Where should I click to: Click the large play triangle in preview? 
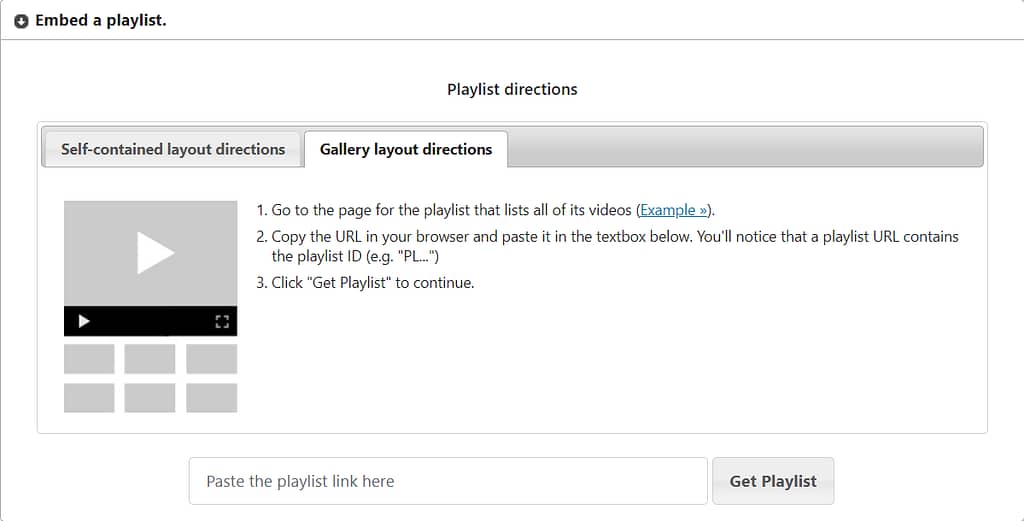(x=155, y=253)
